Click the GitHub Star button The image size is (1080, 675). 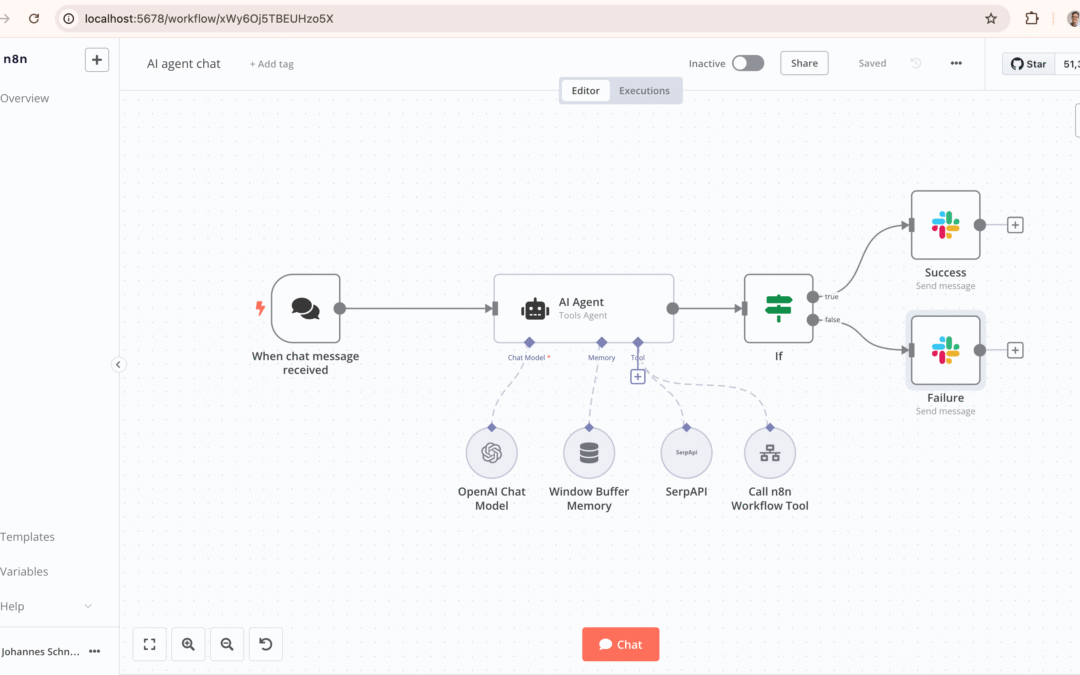point(1028,64)
